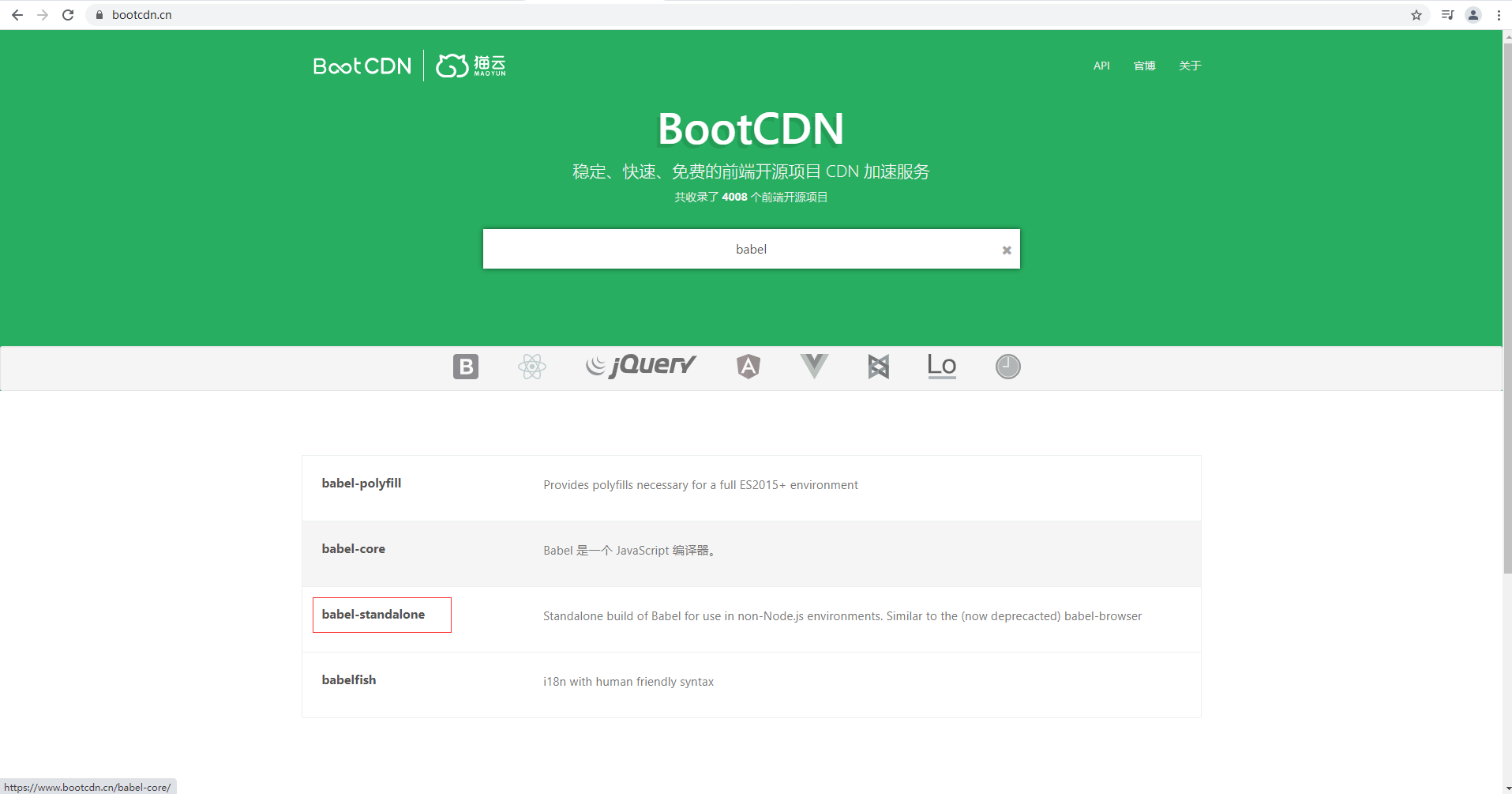Click the i18n human friendly syntax text
Viewport: 1512px width, 794px height.
point(628,682)
